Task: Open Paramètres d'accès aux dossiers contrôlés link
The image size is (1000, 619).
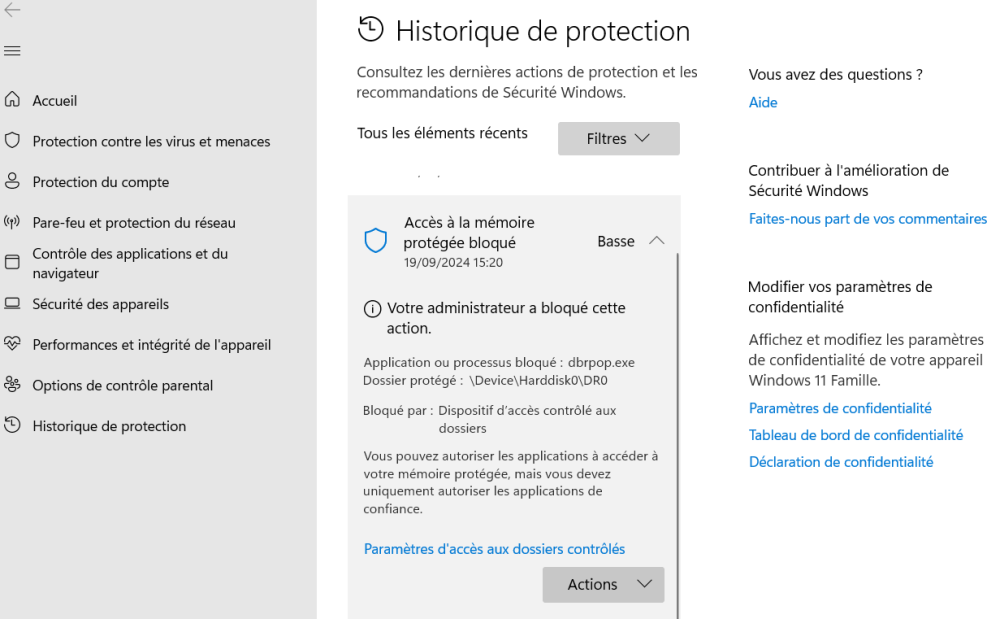Action: (494, 549)
